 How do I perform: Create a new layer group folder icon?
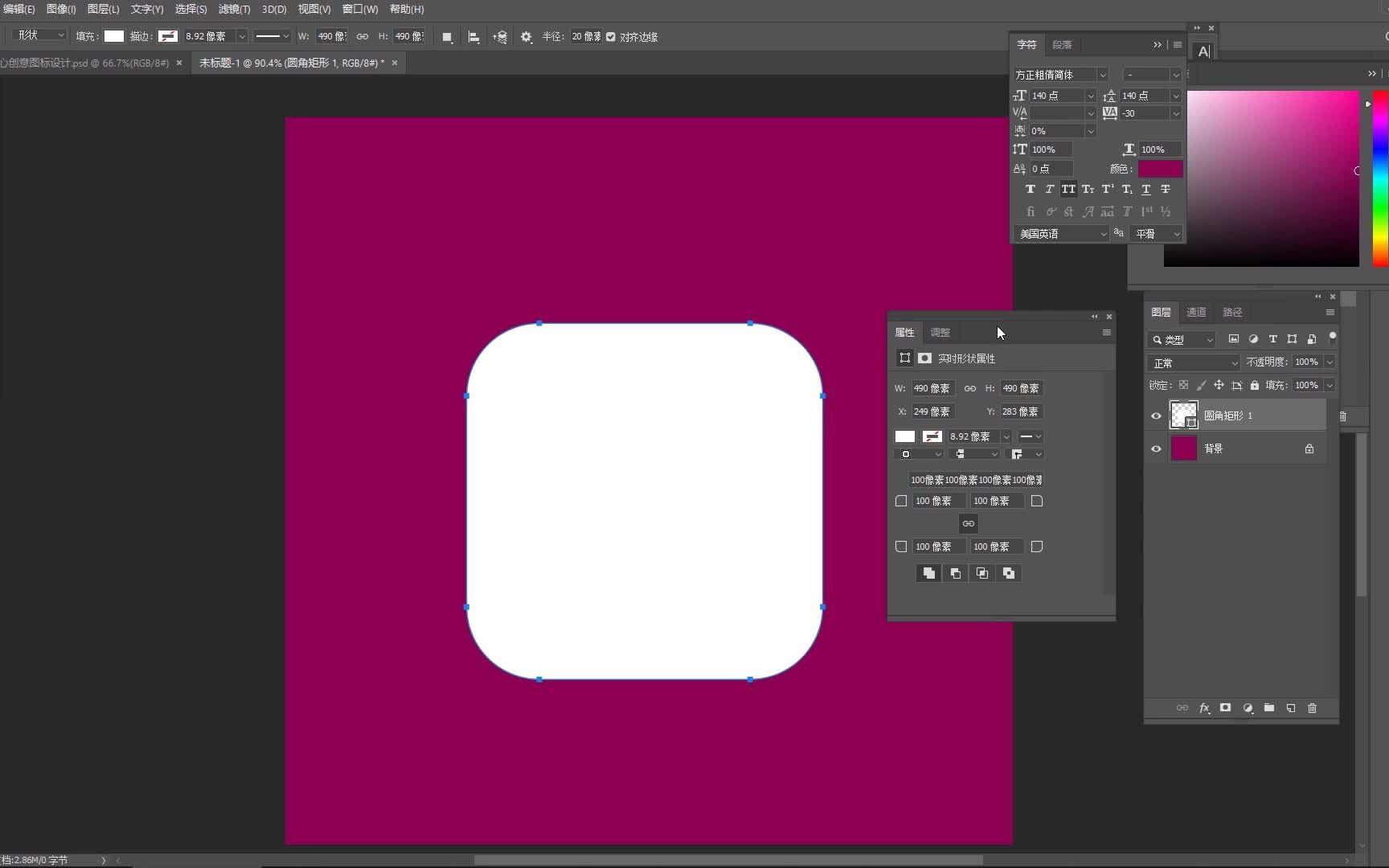click(1269, 708)
